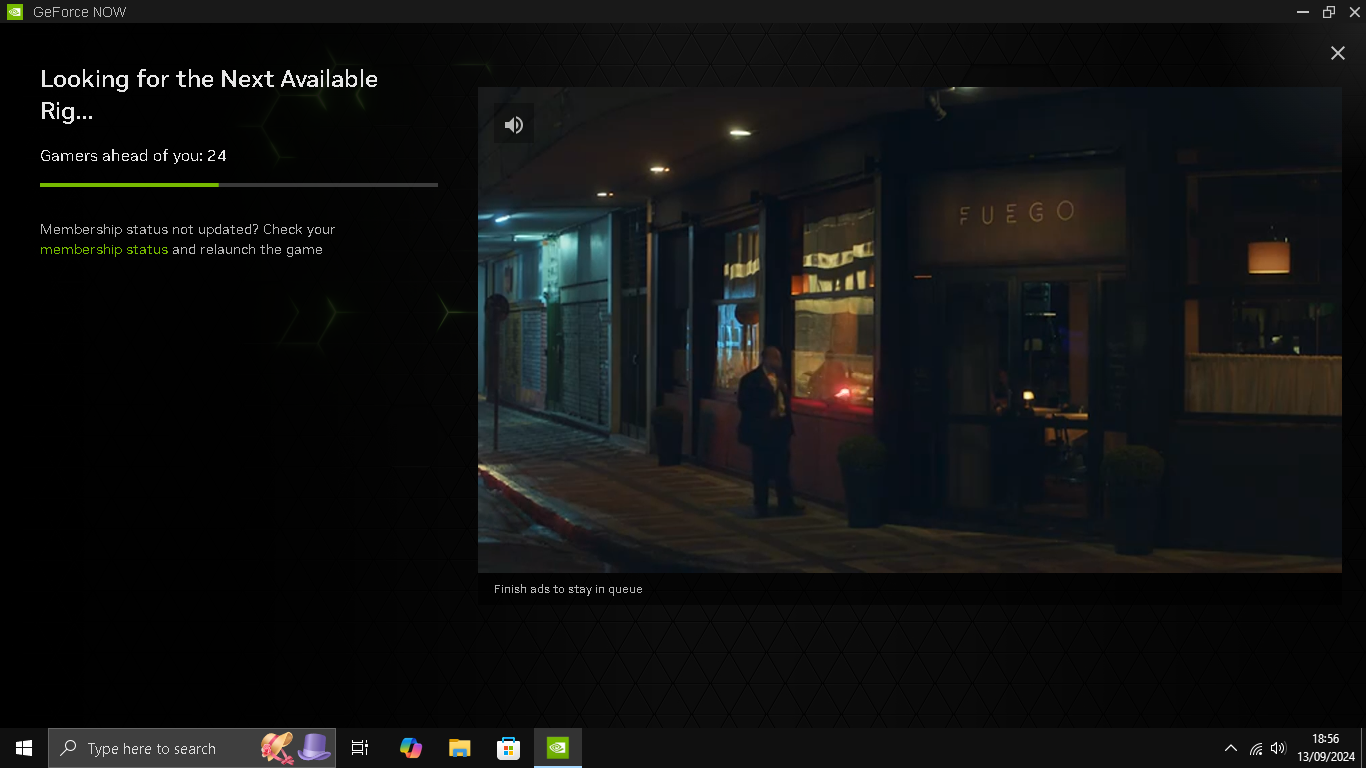1366x768 pixels.
Task: Launch Copilot from the taskbar
Action: coord(410,748)
